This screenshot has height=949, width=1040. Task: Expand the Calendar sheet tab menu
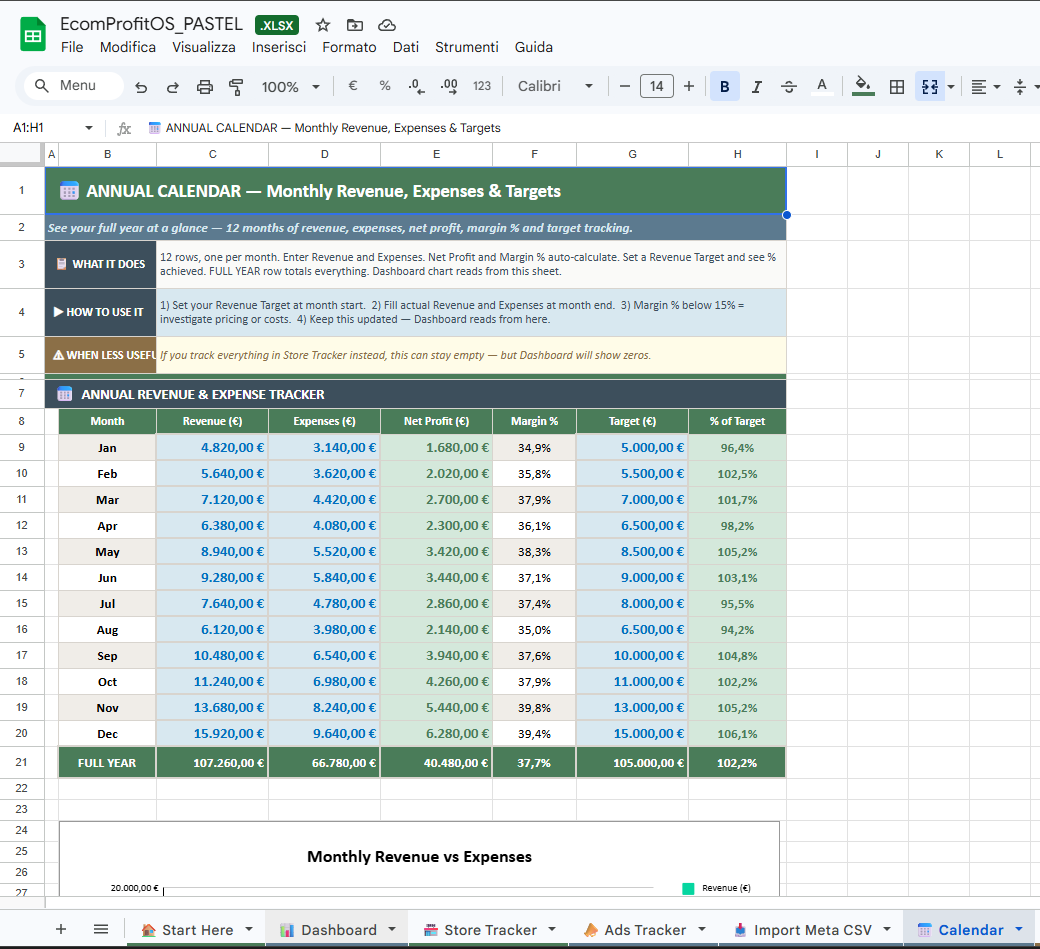(x=1019, y=929)
